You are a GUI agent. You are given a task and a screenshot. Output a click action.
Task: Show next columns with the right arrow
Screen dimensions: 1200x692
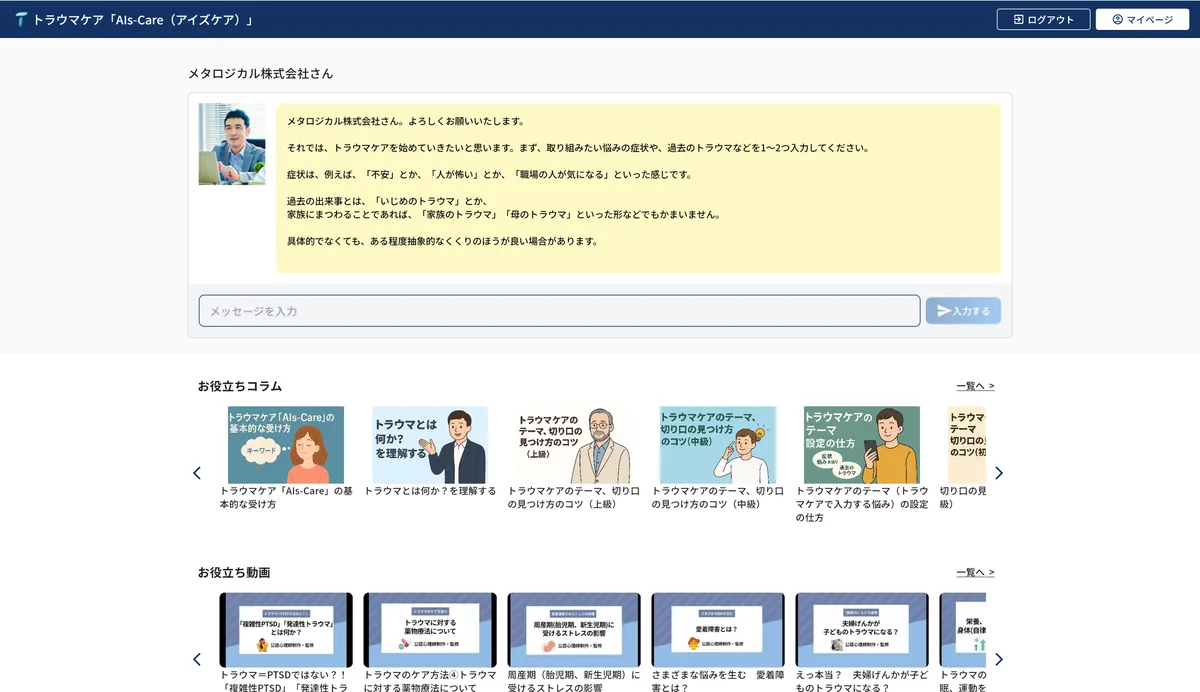click(x=998, y=473)
